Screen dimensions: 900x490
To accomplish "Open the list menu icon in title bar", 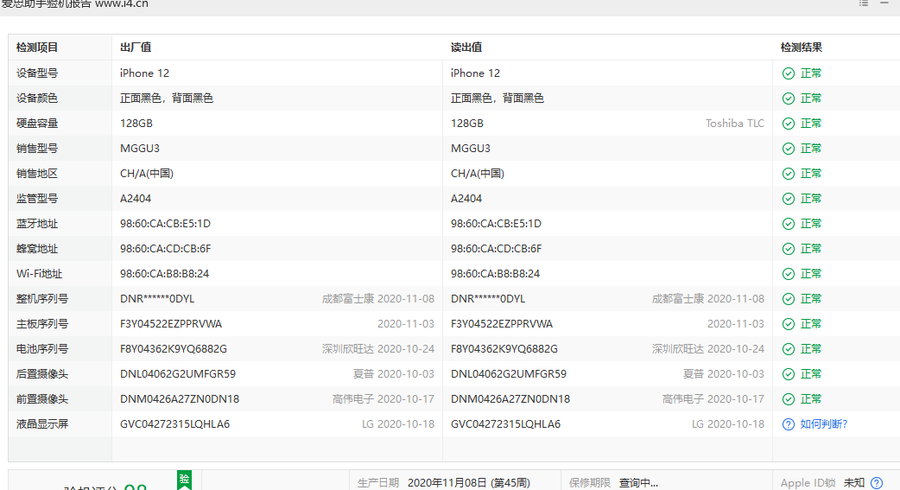I will (863, 3).
